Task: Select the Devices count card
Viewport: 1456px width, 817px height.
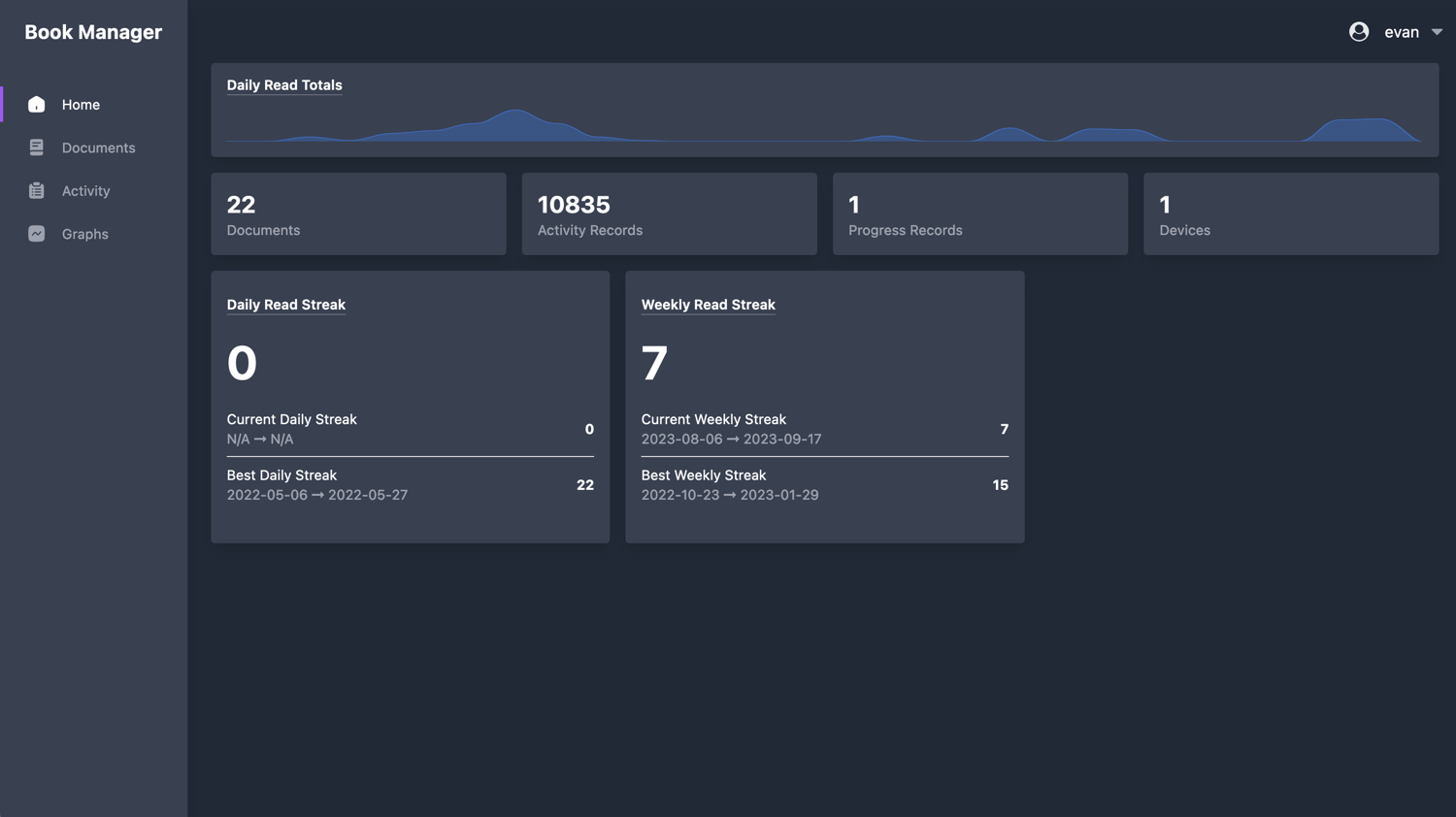Action: coord(1290,214)
